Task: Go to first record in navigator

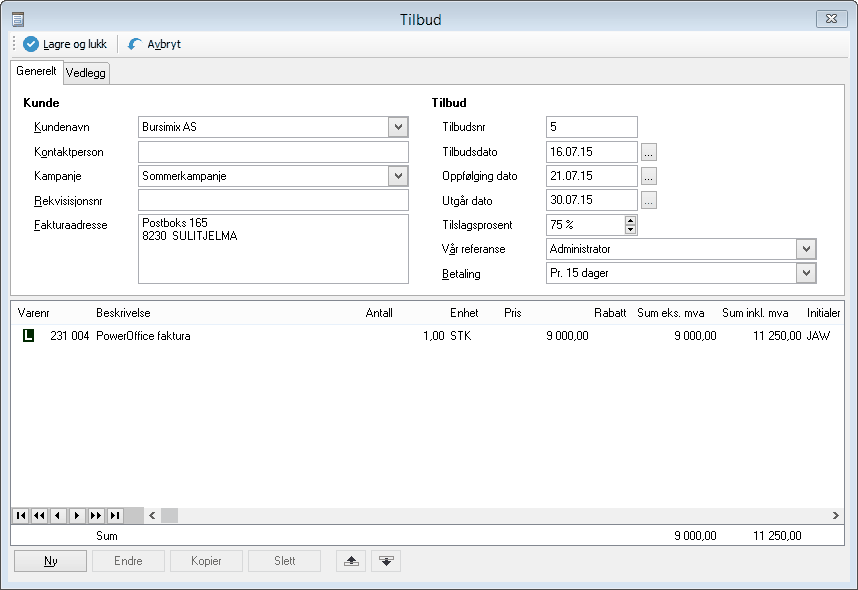Action: pos(21,515)
